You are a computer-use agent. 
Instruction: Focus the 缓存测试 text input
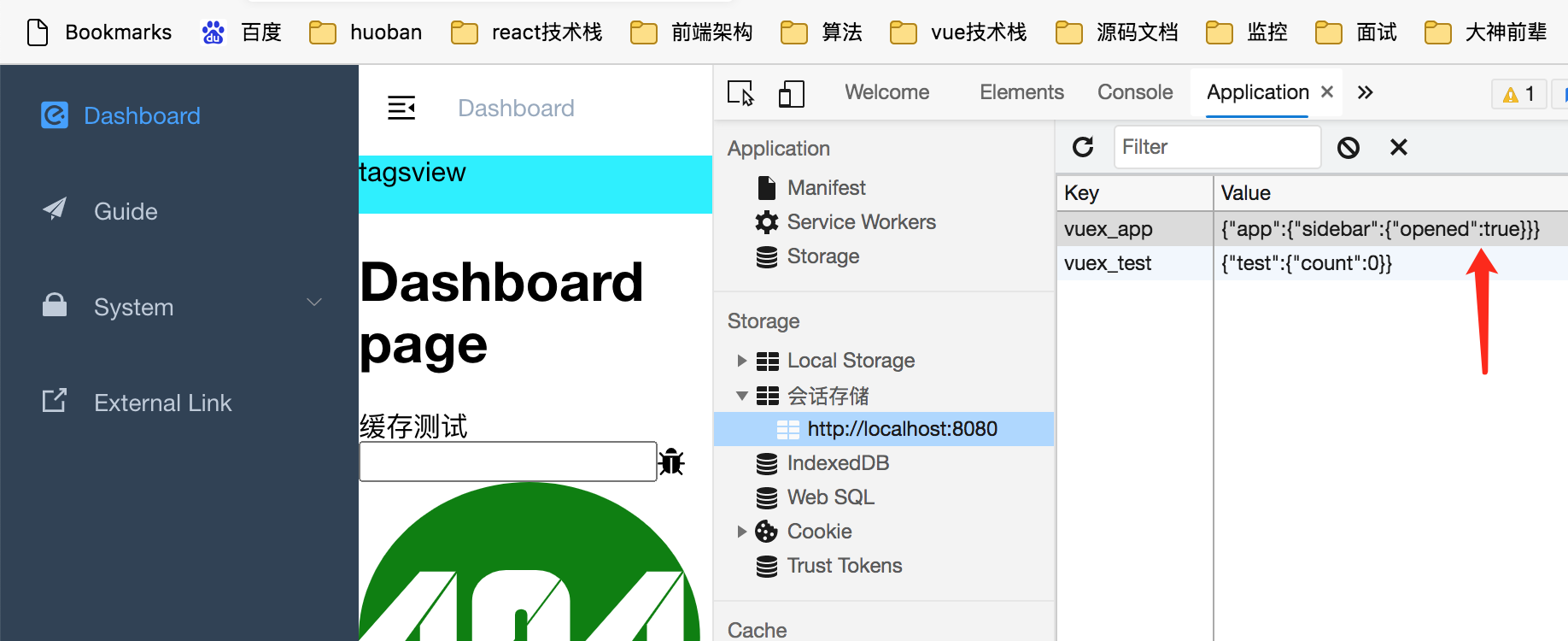508,462
